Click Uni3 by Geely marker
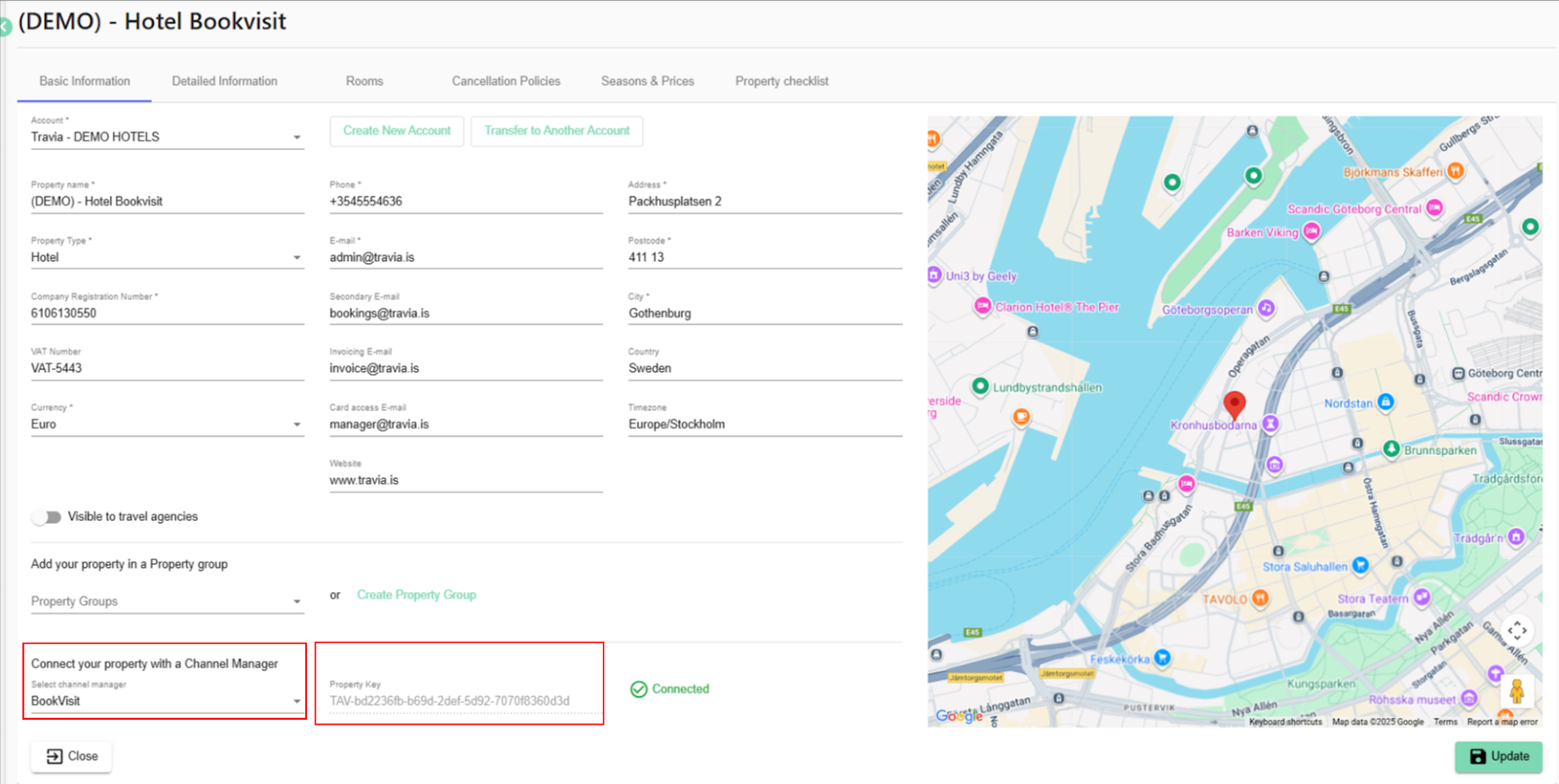 [x=934, y=275]
